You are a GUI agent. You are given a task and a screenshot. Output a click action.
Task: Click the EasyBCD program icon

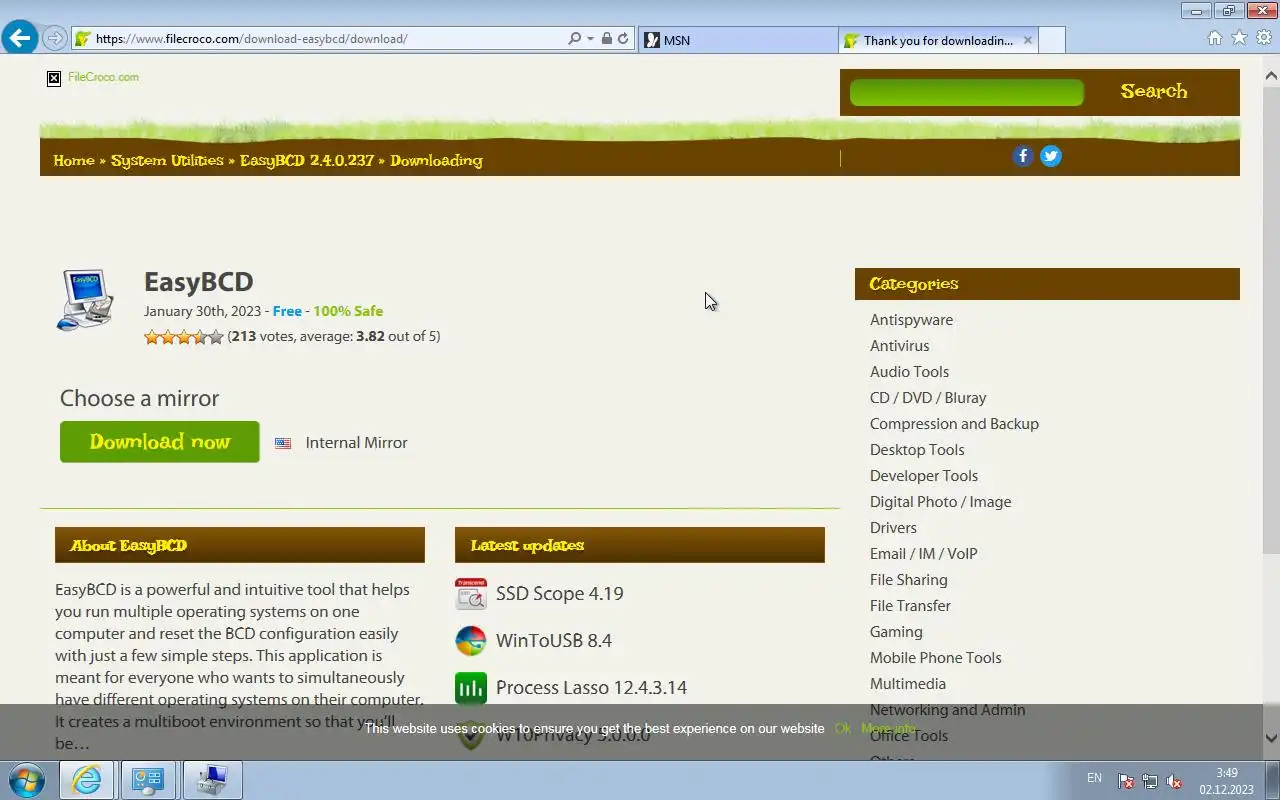tap(85, 299)
